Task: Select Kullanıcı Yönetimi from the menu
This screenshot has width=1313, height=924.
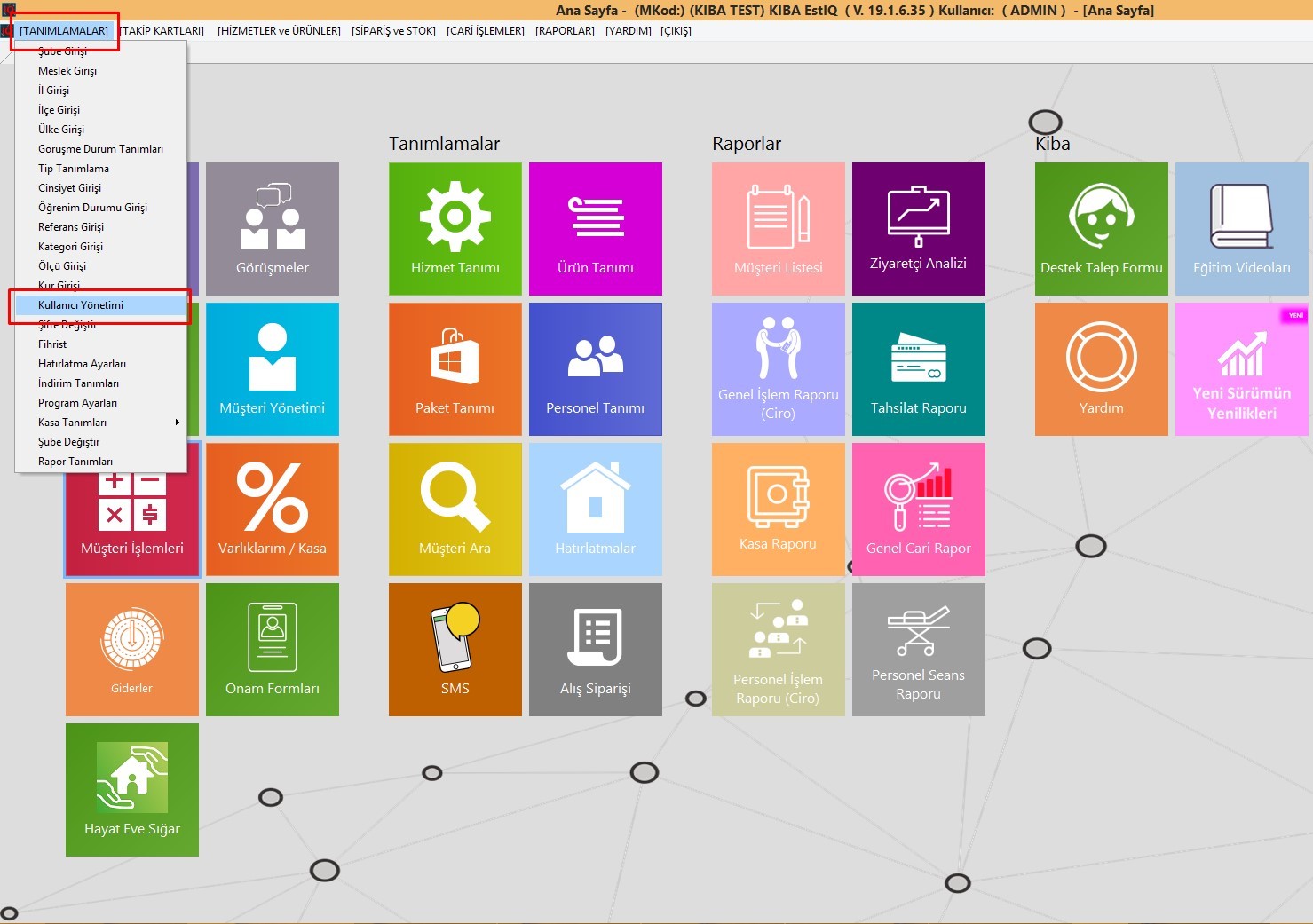Action: tap(81, 305)
